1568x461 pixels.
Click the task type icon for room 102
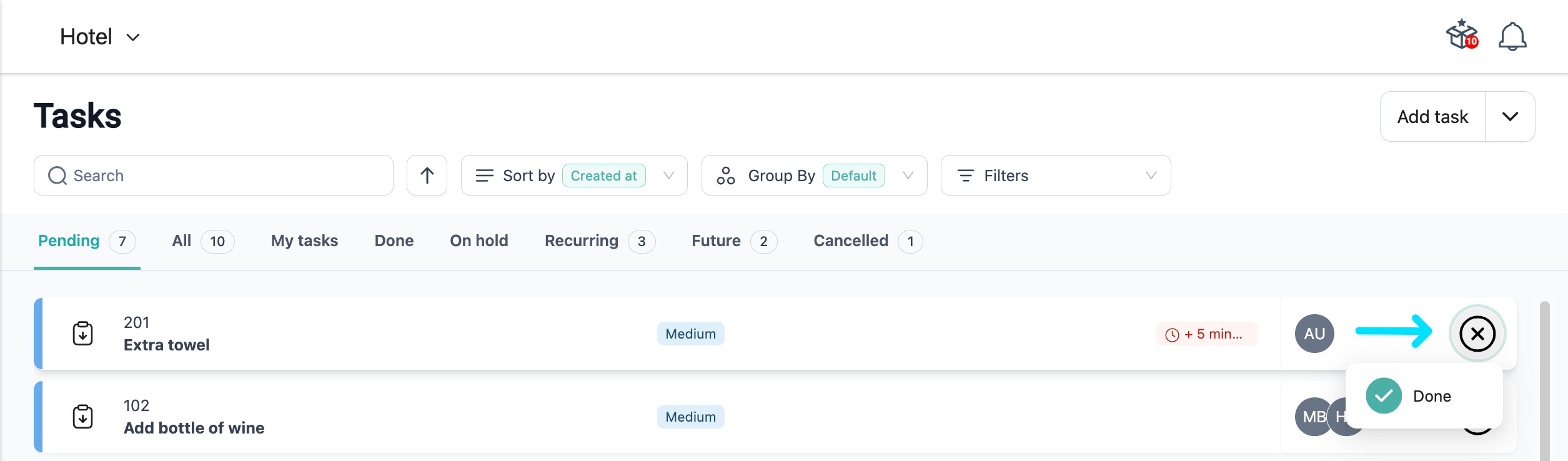point(83,417)
